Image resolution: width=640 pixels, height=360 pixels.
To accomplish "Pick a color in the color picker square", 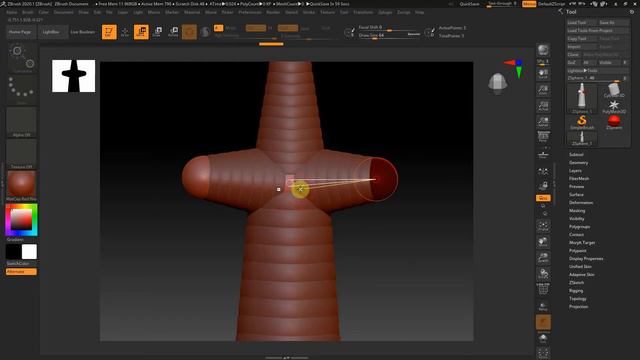I will 21,220.
